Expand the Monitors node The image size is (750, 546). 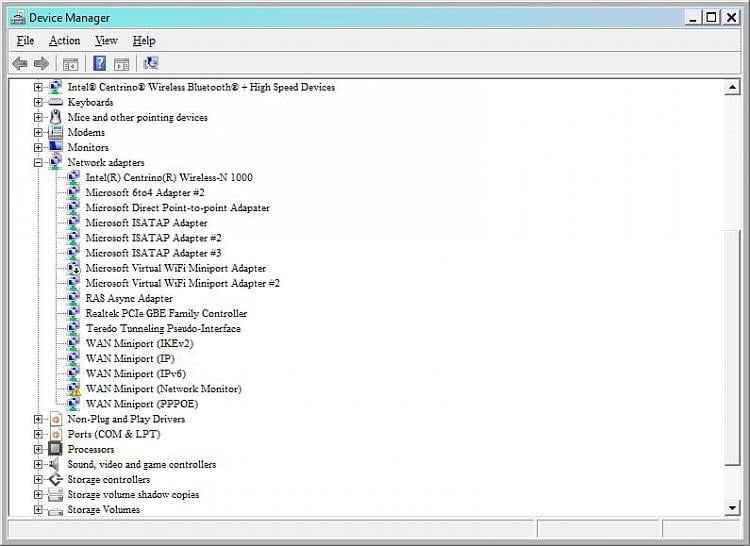(x=38, y=147)
